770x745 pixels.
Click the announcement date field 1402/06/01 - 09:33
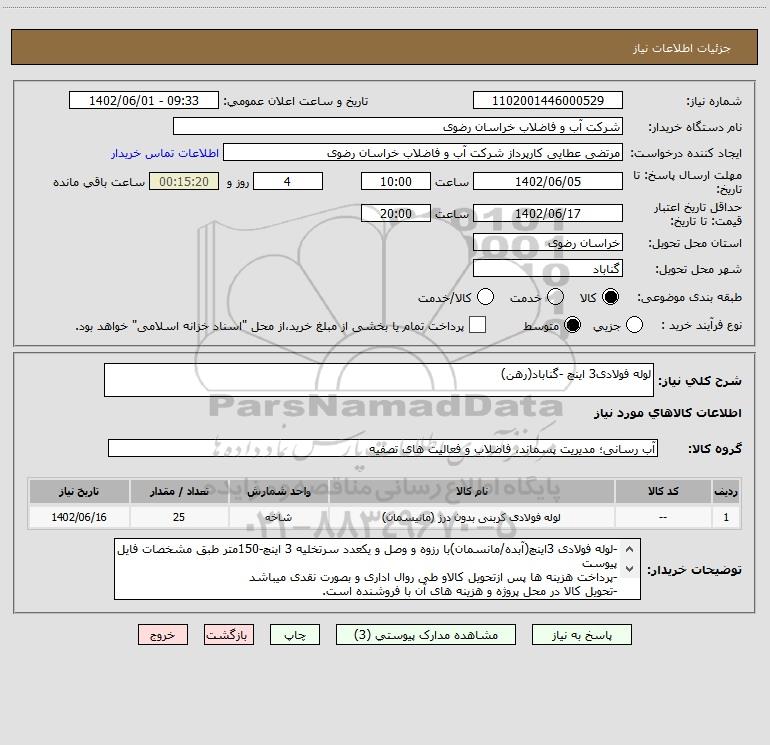(x=144, y=101)
